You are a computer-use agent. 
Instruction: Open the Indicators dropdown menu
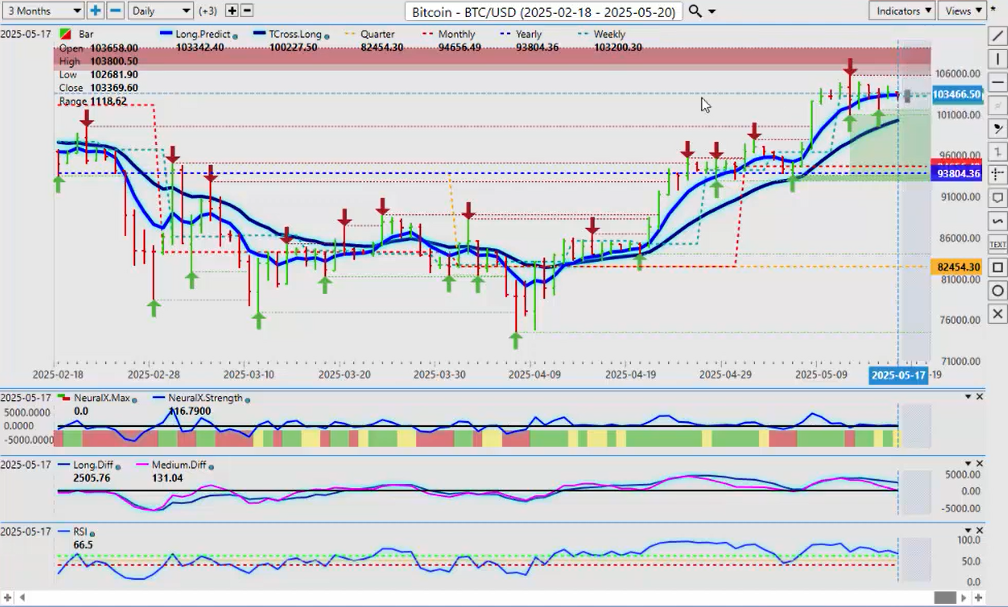pos(902,10)
